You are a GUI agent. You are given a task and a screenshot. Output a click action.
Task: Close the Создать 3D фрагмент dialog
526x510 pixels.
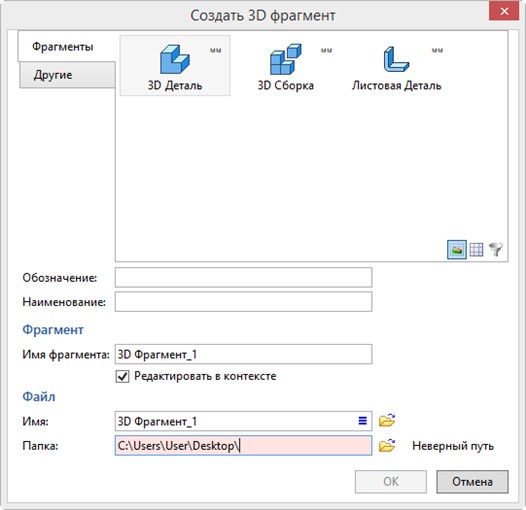[x=504, y=11]
